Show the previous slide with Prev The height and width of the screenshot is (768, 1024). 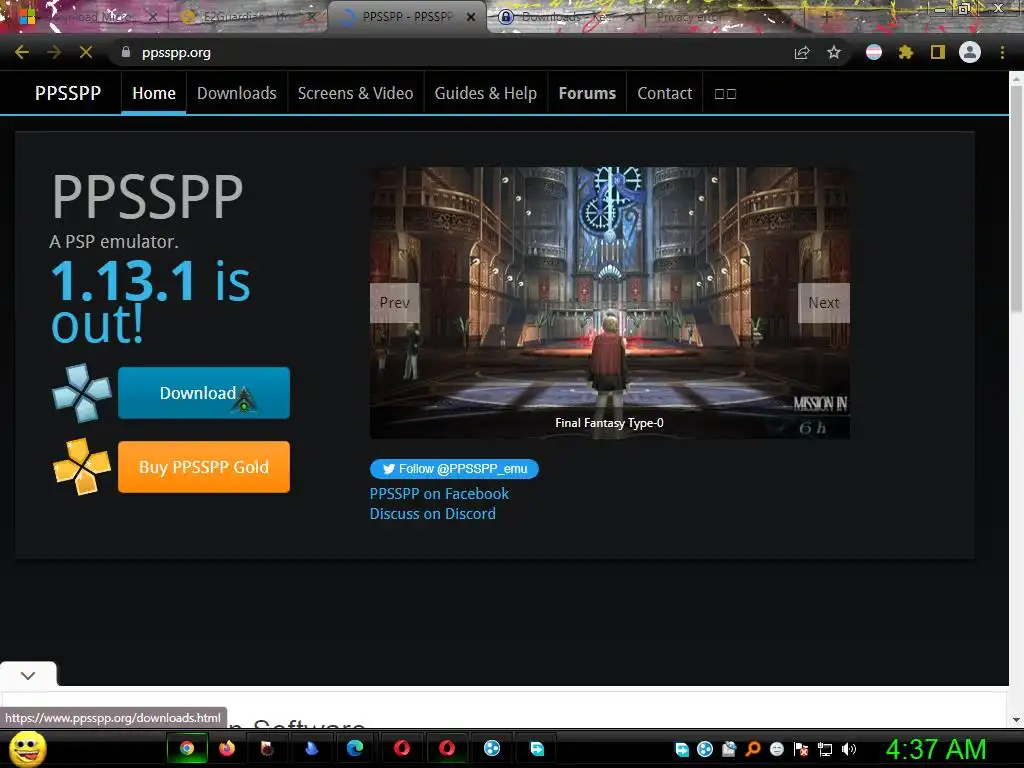394,302
